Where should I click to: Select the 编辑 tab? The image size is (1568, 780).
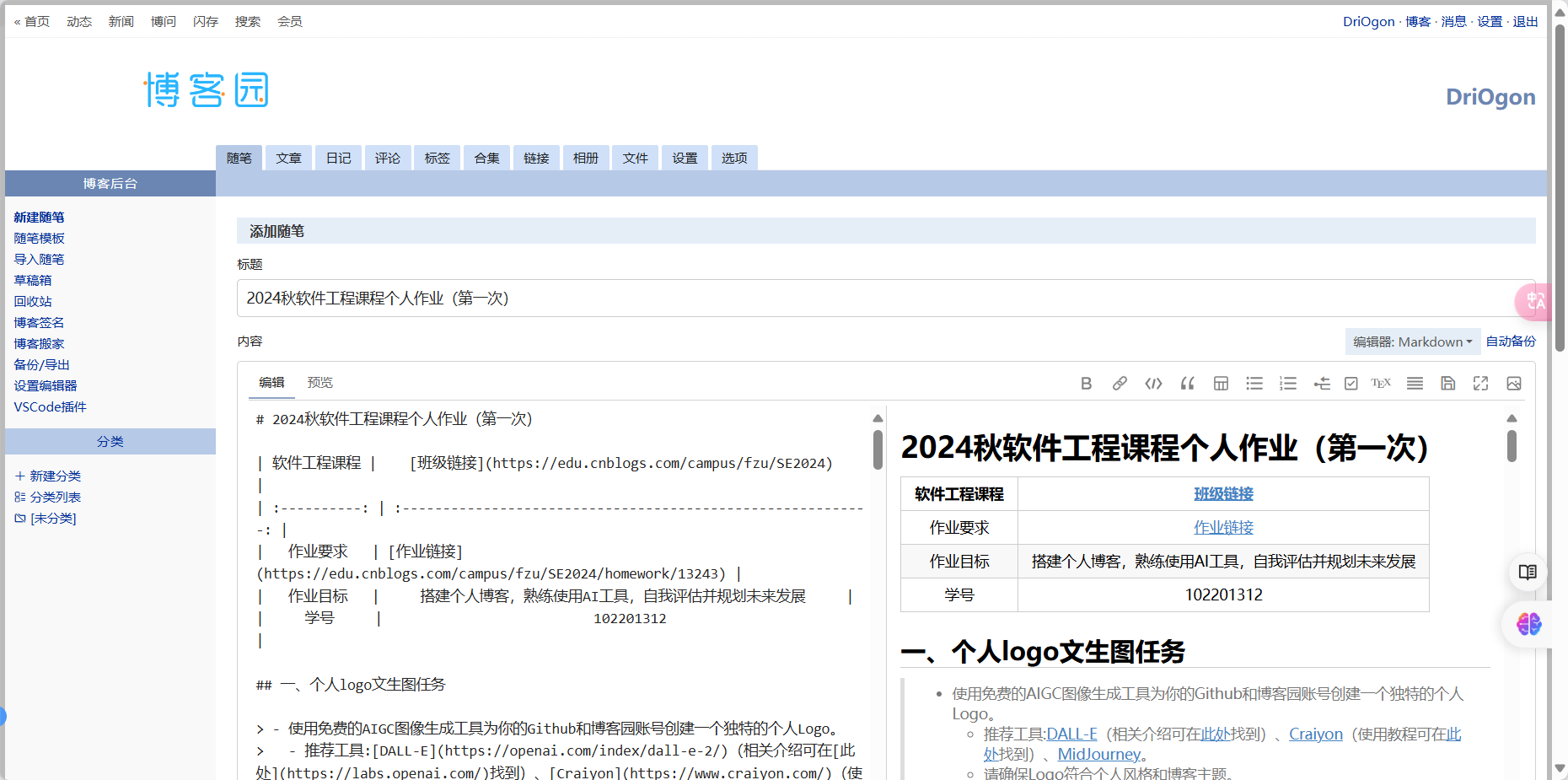(x=271, y=382)
